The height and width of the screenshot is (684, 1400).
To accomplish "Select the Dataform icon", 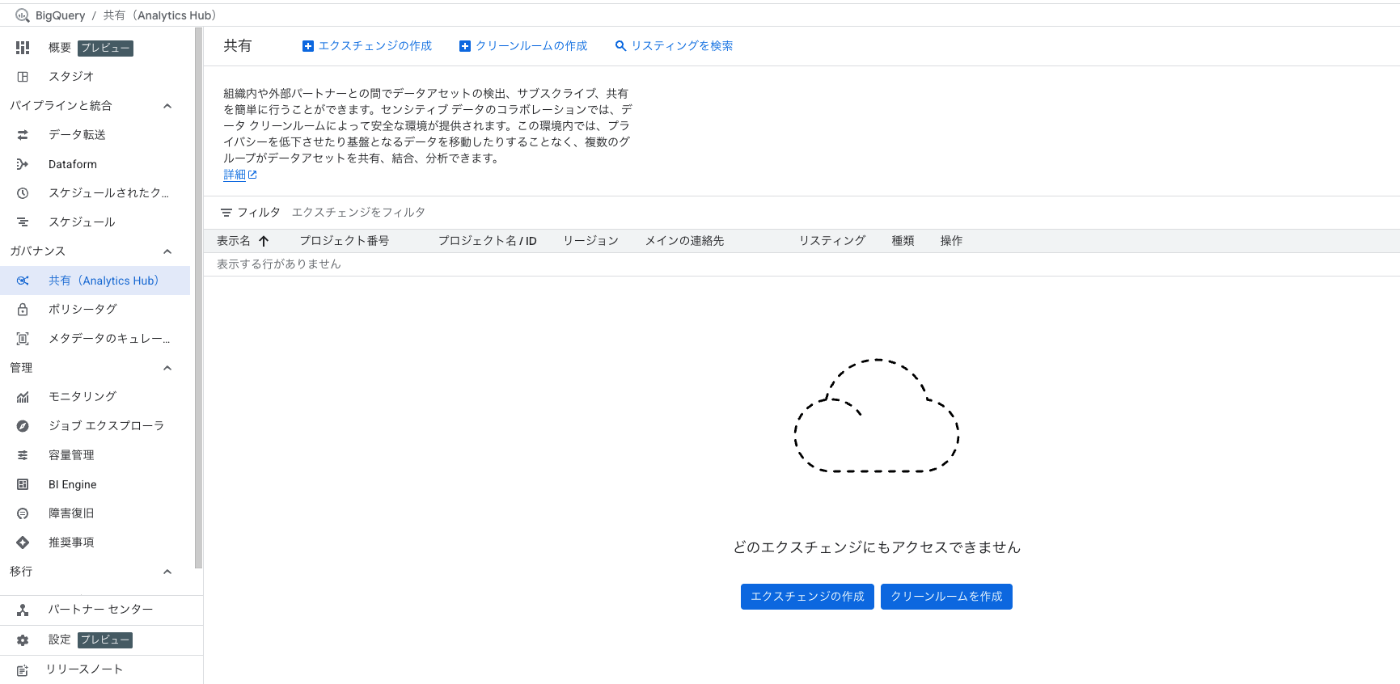I will pos(23,164).
